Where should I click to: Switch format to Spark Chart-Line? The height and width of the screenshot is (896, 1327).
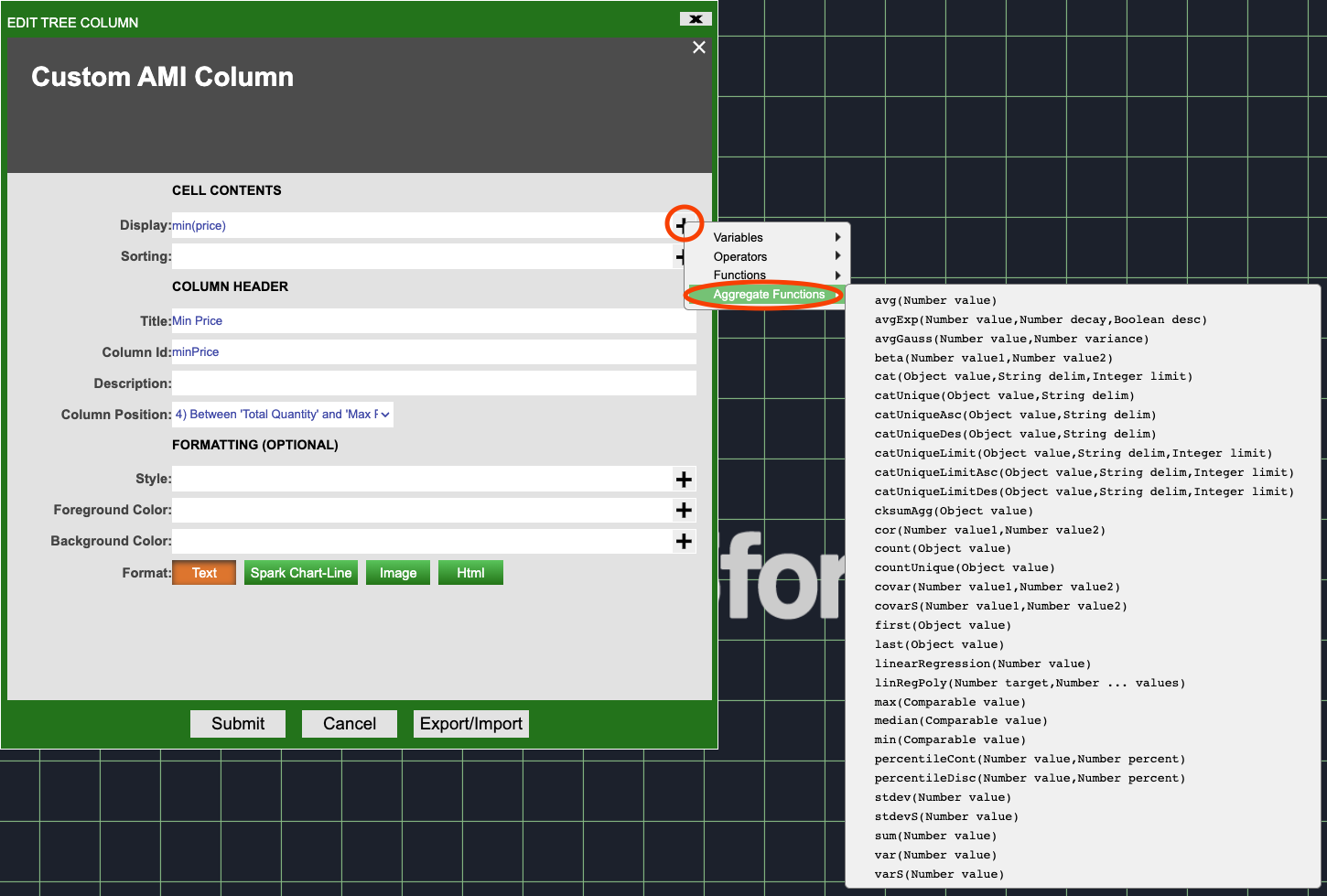(301, 573)
